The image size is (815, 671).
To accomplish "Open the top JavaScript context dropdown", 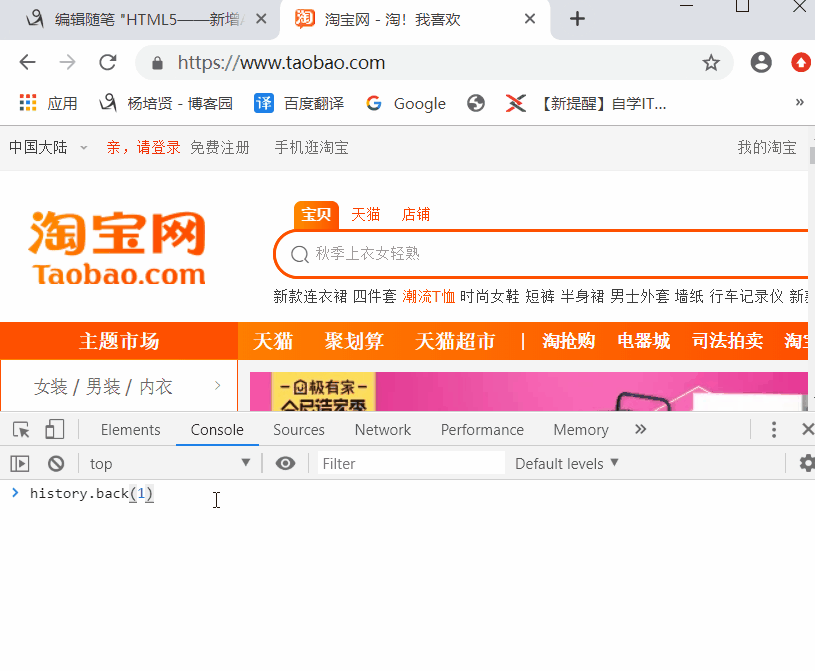I will [x=170, y=463].
